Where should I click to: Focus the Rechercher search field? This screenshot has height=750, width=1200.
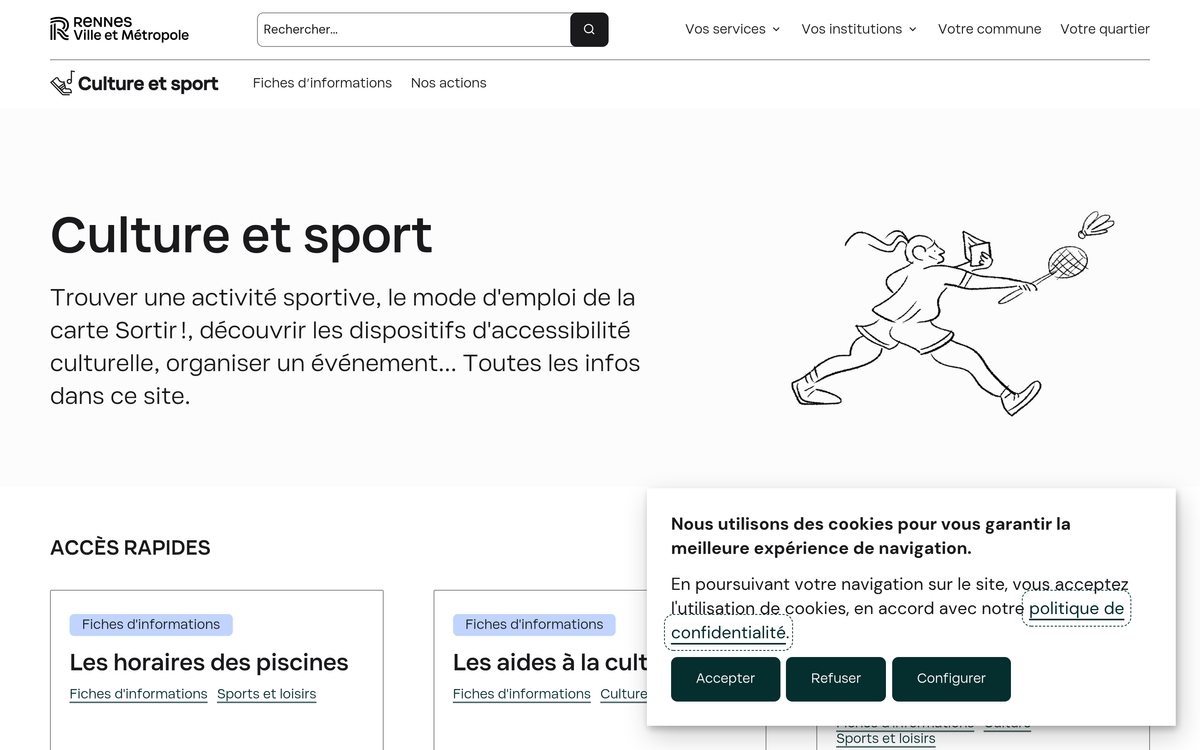tap(414, 30)
